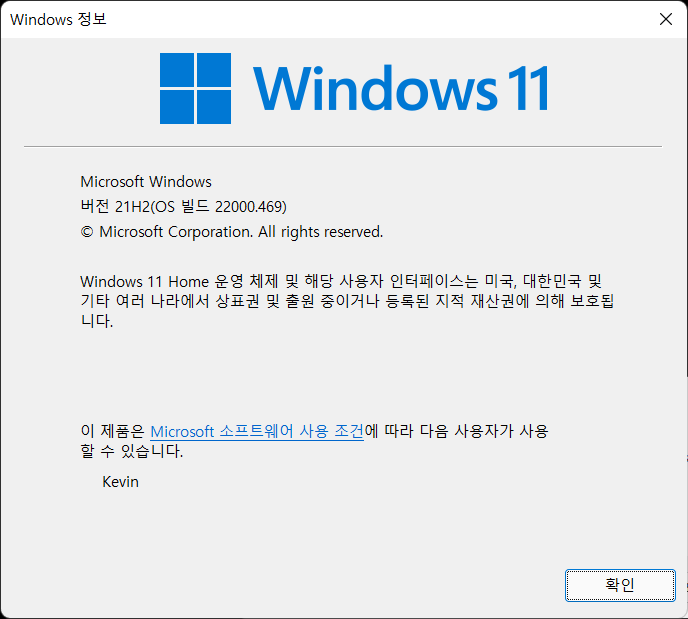Click the "Windows 정보" title bar text
Image resolution: width=688 pixels, height=619 pixels.
coord(58,19)
